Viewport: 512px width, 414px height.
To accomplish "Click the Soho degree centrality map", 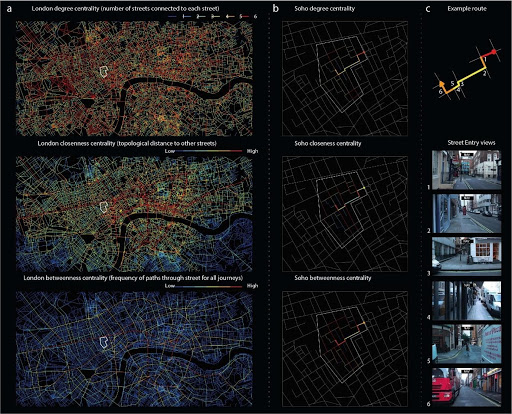I will coord(345,78).
